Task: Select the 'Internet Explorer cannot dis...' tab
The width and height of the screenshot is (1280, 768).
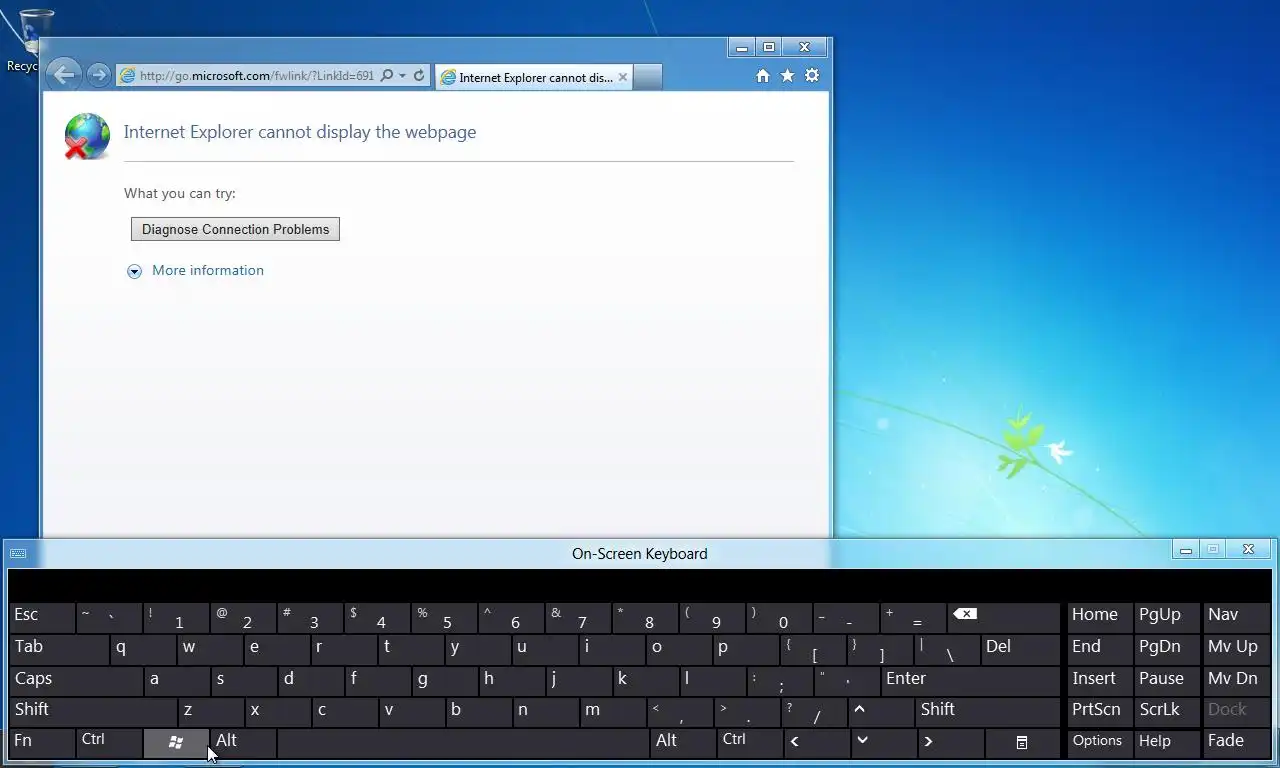Action: pyautogui.click(x=534, y=77)
